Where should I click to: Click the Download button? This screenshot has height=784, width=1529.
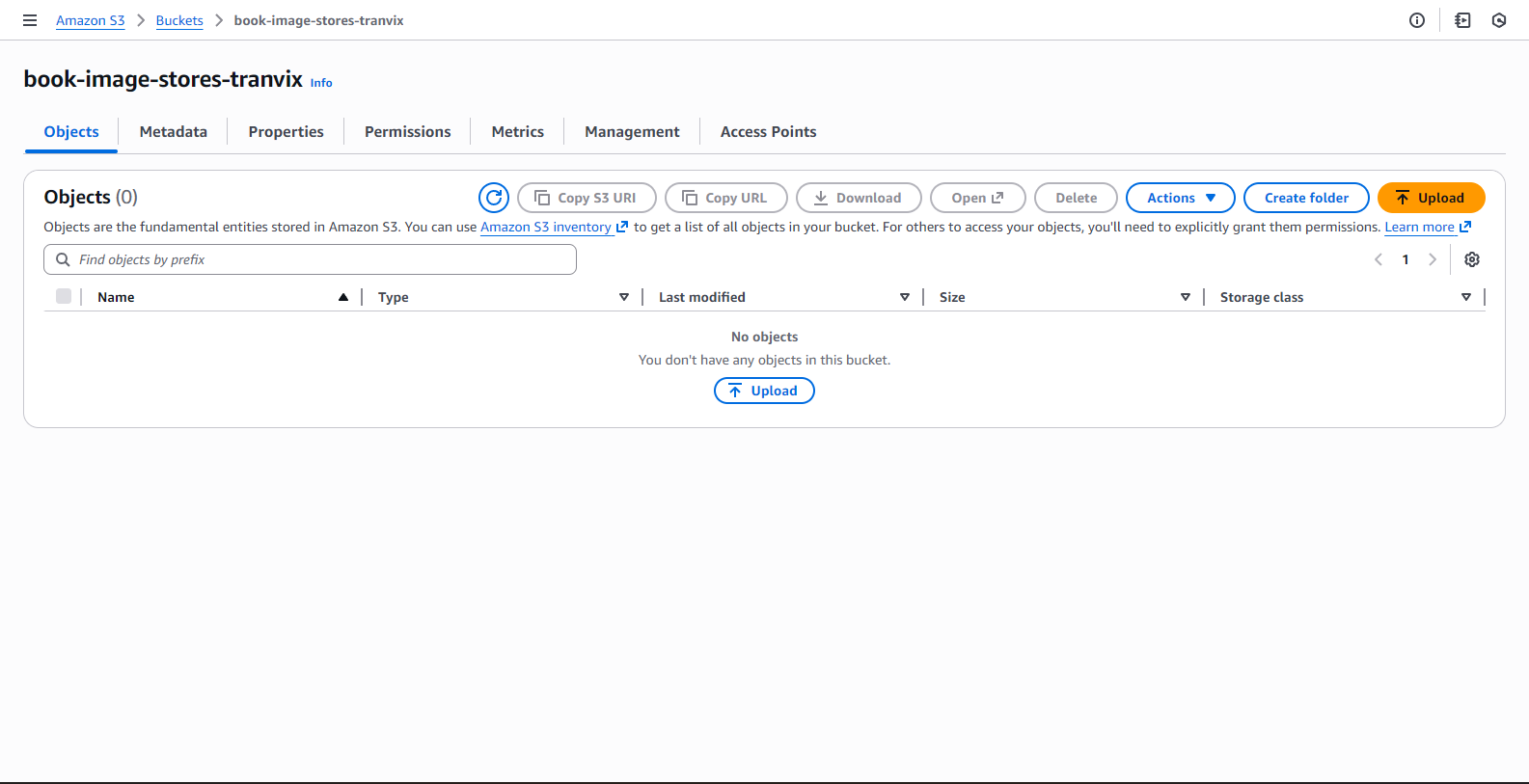(x=859, y=198)
